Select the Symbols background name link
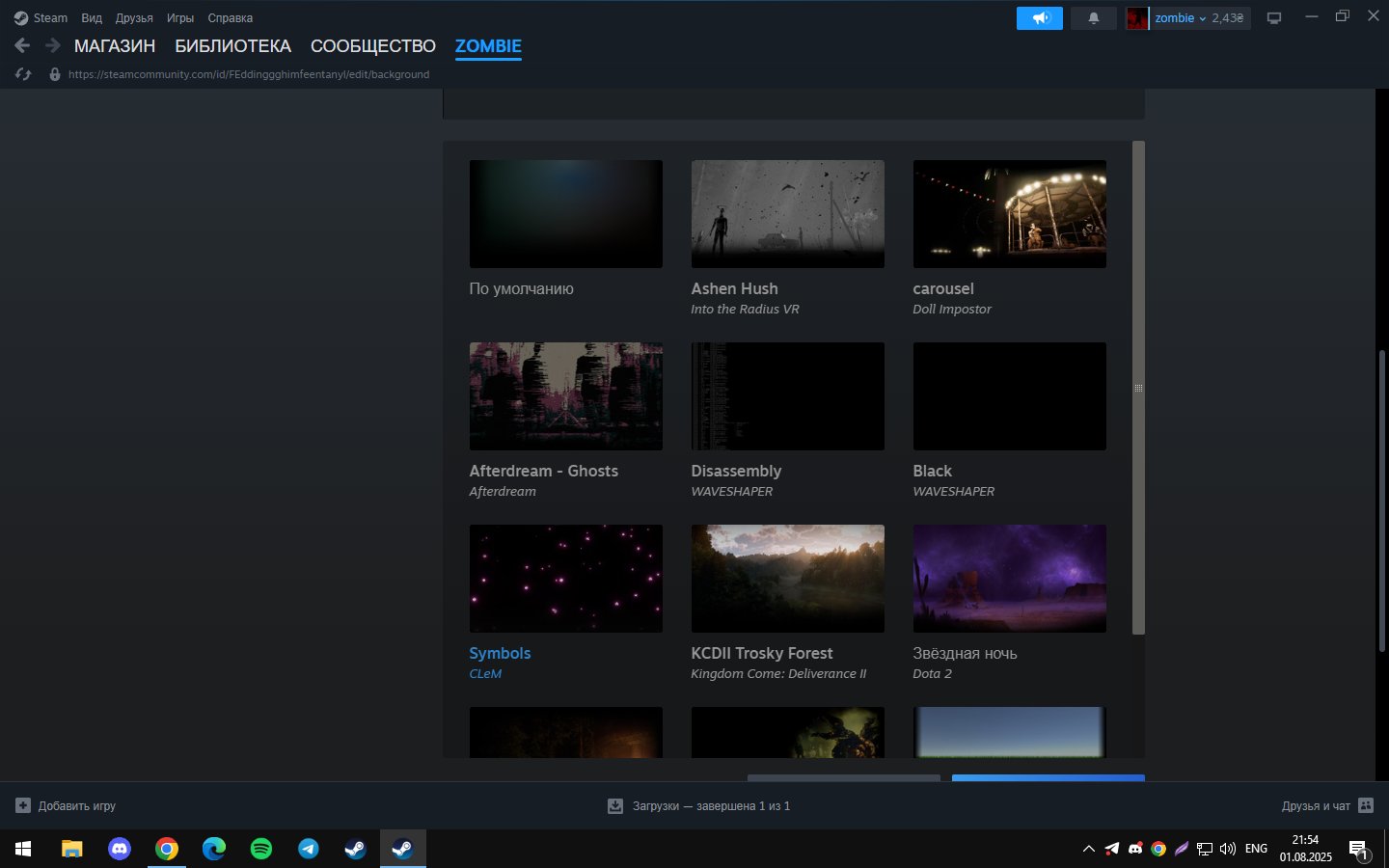 pos(500,653)
